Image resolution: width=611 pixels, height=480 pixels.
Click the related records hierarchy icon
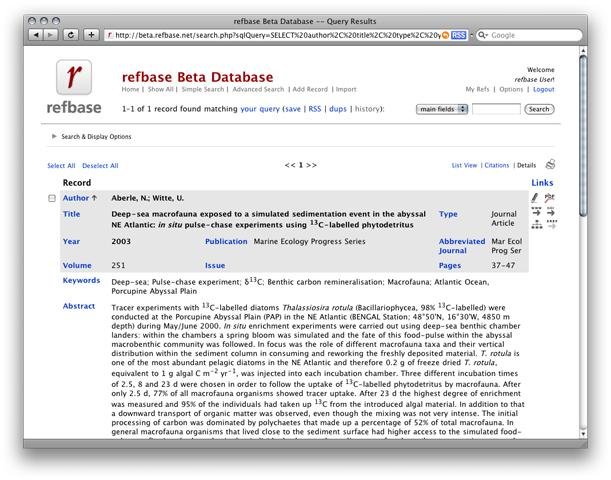click(537, 225)
